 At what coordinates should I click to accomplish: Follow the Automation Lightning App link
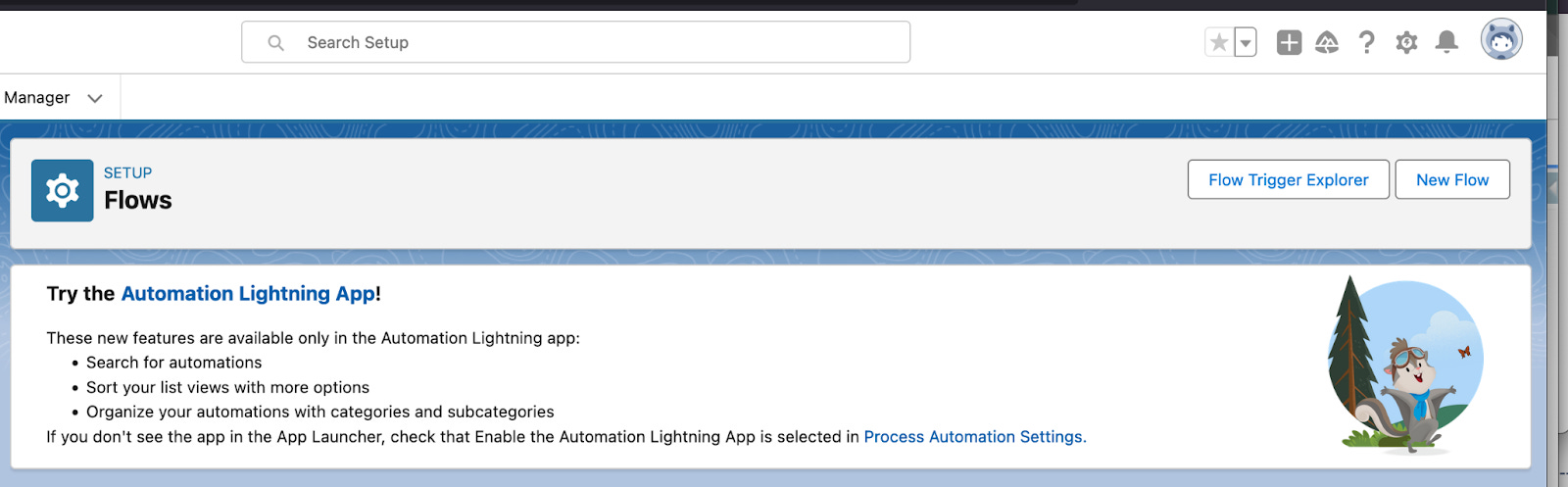248,294
